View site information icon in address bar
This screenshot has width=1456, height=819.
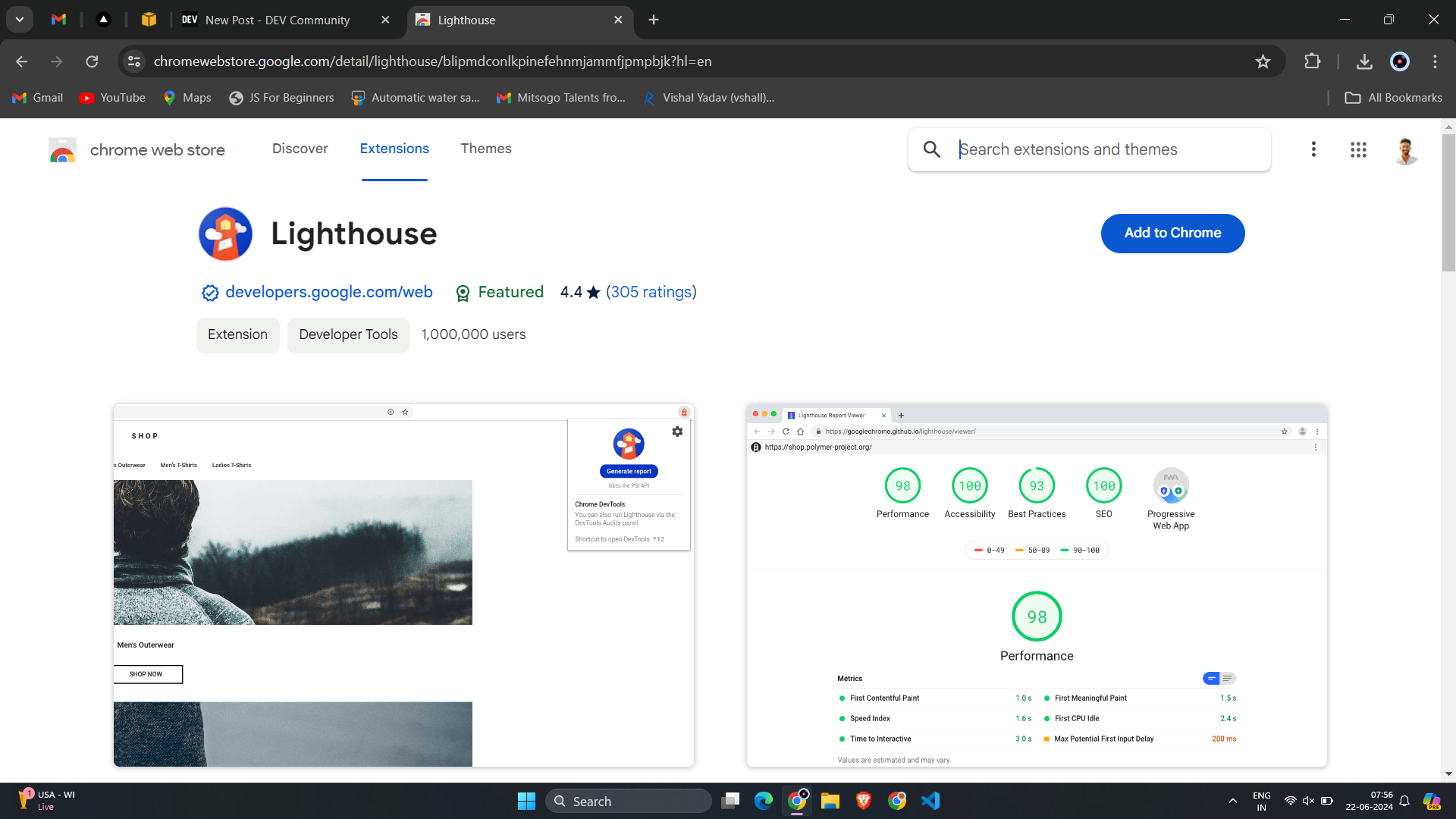tap(134, 61)
